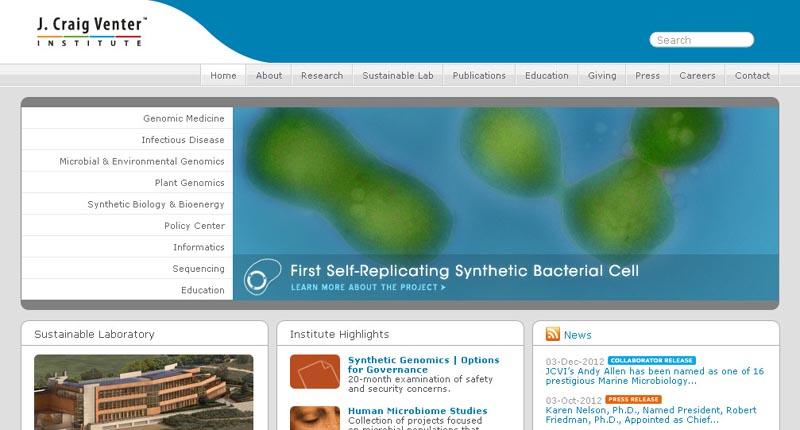
Task: Open Plant Genomics research area
Action: tap(127, 183)
